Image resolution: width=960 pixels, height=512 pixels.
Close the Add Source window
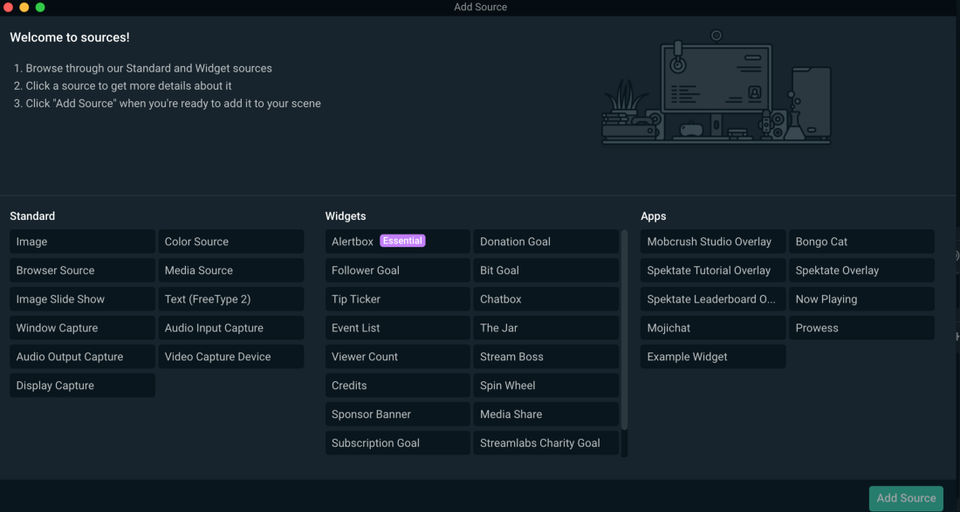pos(9,7)
